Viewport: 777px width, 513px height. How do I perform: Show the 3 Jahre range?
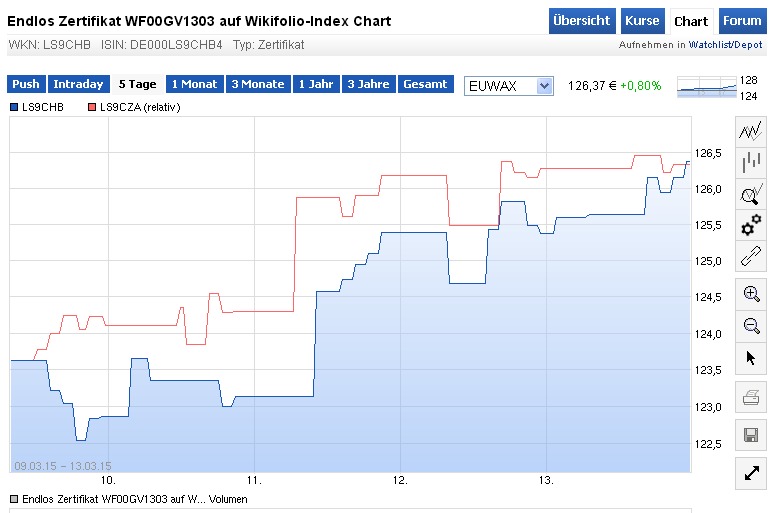(369, 84)
